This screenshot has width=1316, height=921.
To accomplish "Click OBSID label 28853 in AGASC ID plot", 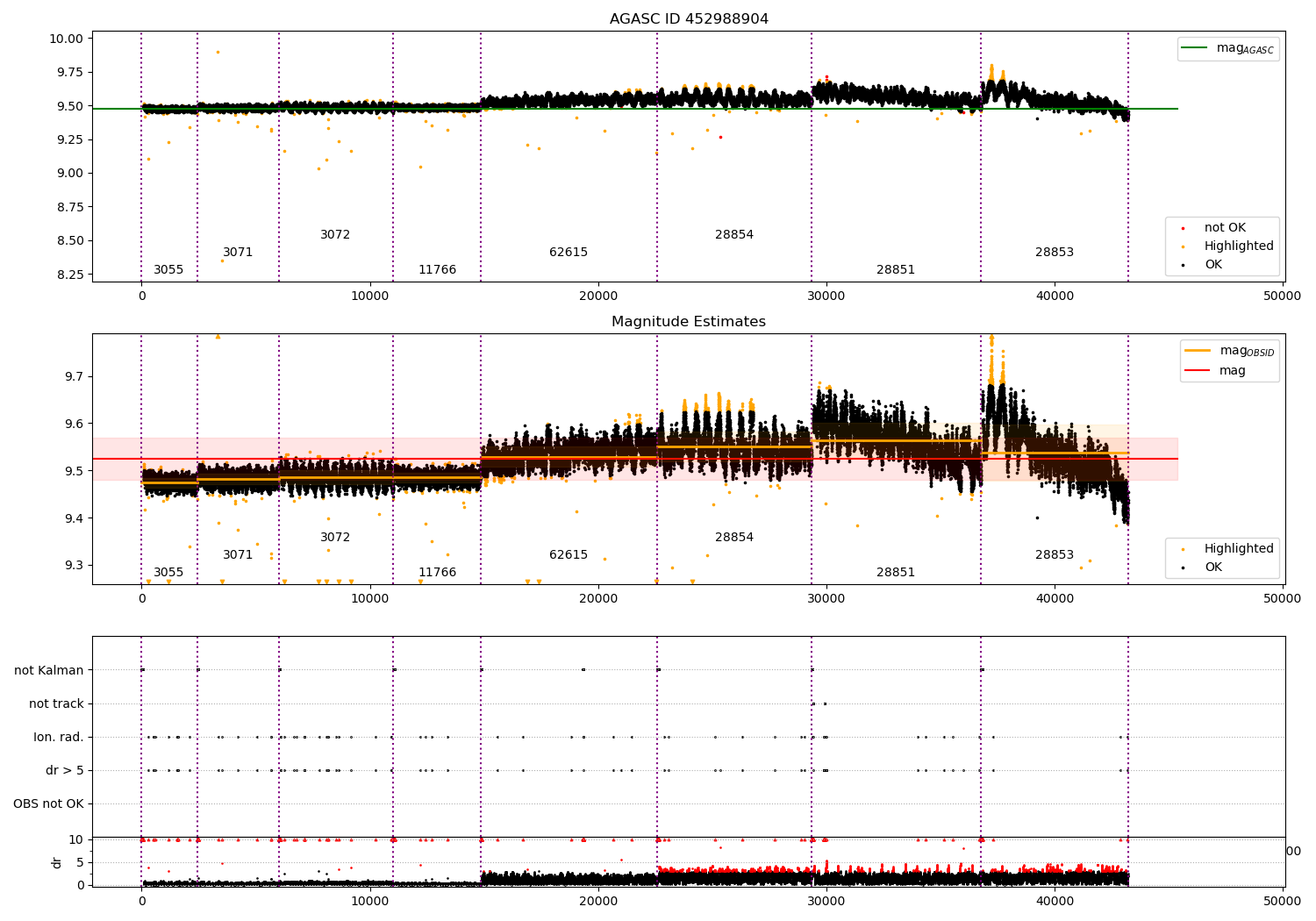I will pyautogui.click(x=1055, y=253).
